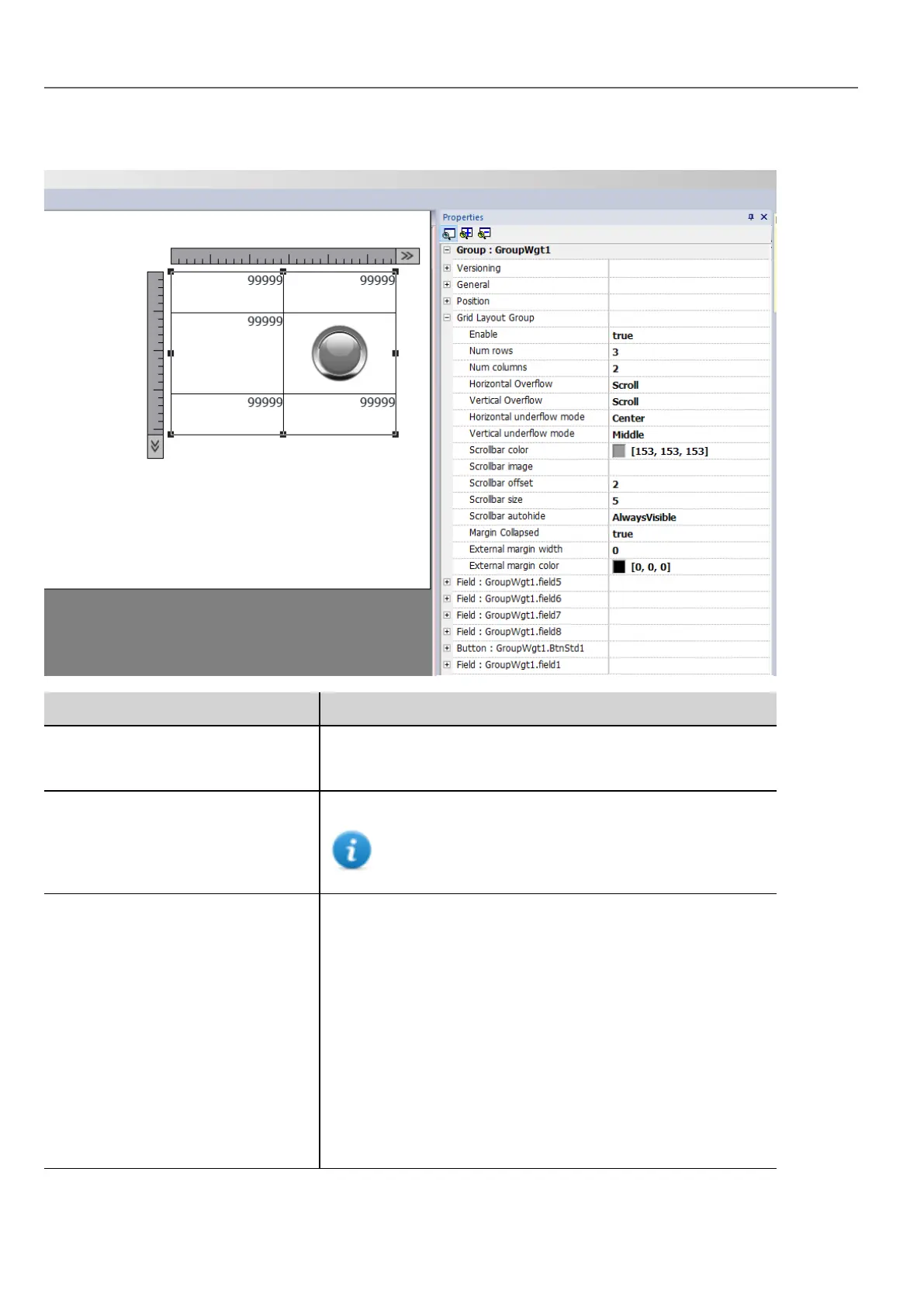Click the Margin Collapsed label
This screenshot has width=924, height=1307.
(x=504, y=532)
